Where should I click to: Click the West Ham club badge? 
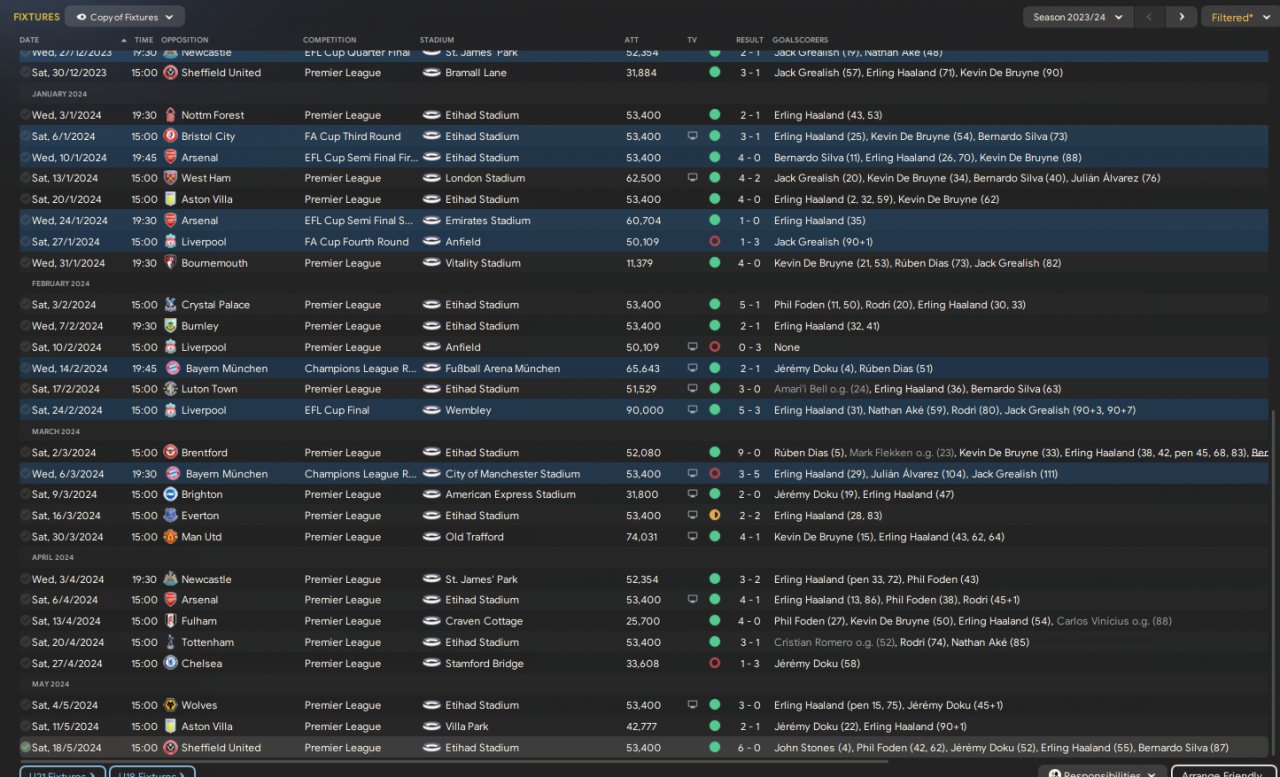click(170, 178)
